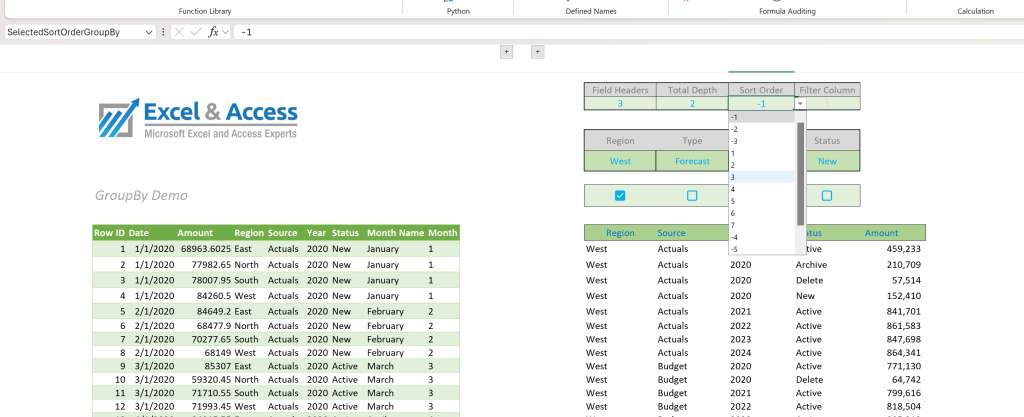Click the Calculation ribbon group label

pyautogui.click(x=976, y=11)
